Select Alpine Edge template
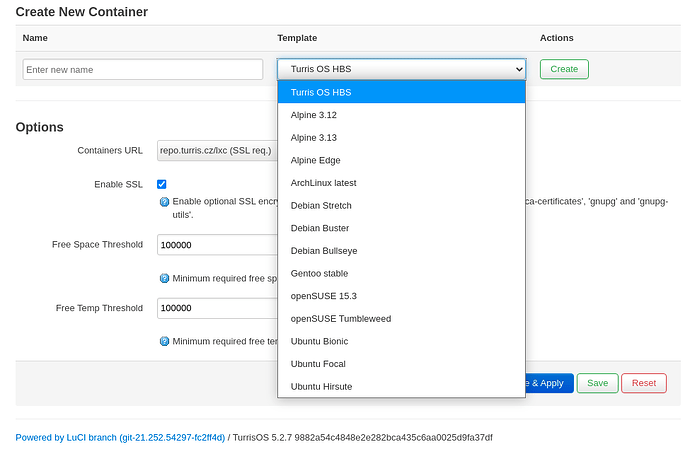The image size is (690, 454). pyautogui.click(x=401, y=160)
